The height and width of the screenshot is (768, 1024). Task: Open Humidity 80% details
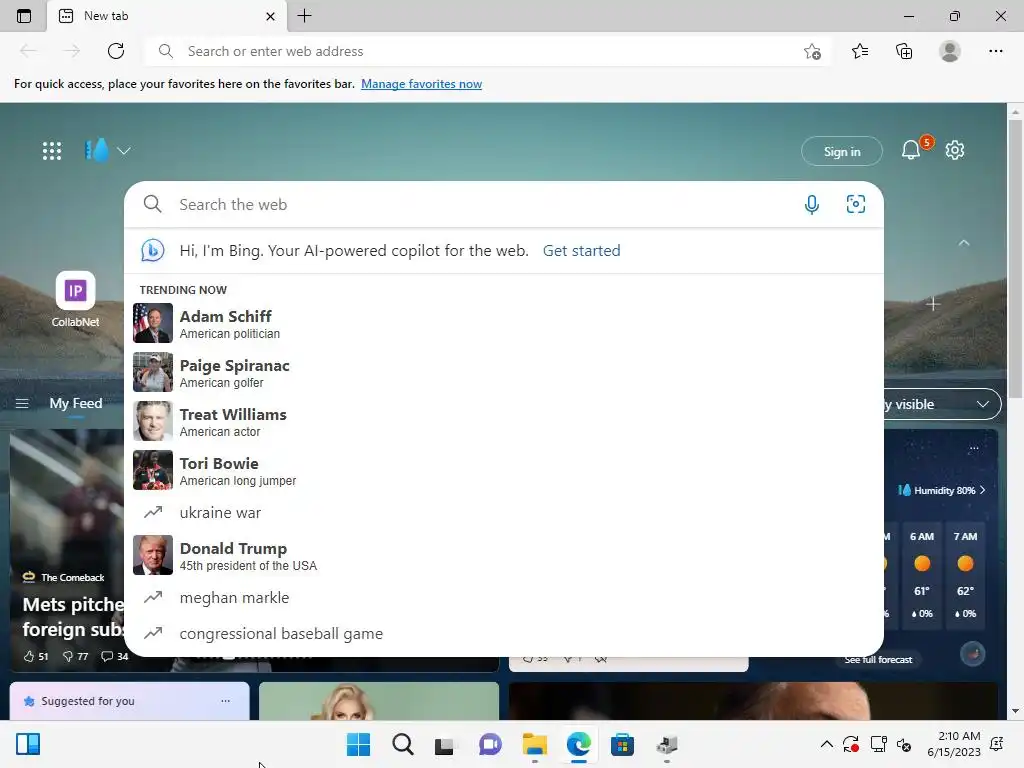tap(941, 490)
